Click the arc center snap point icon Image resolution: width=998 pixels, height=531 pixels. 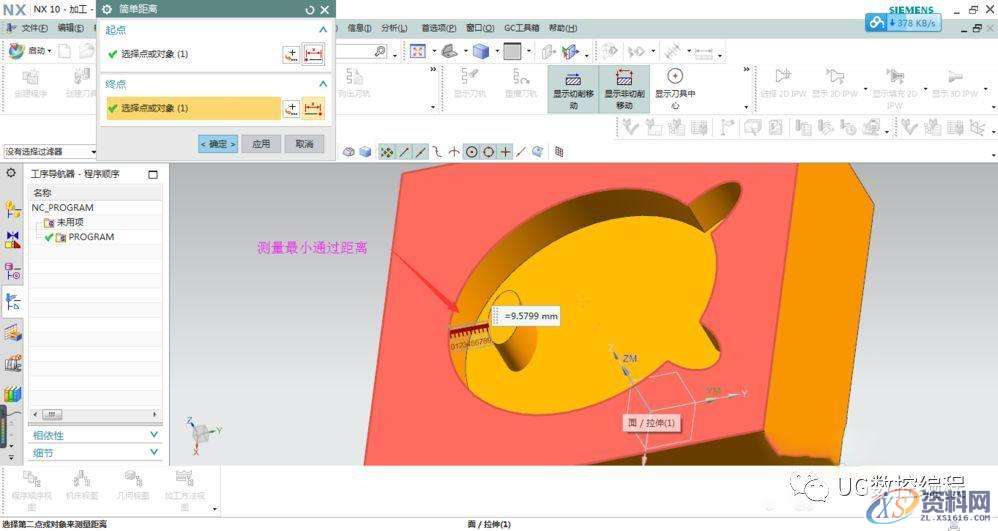(x=472, y=152)
